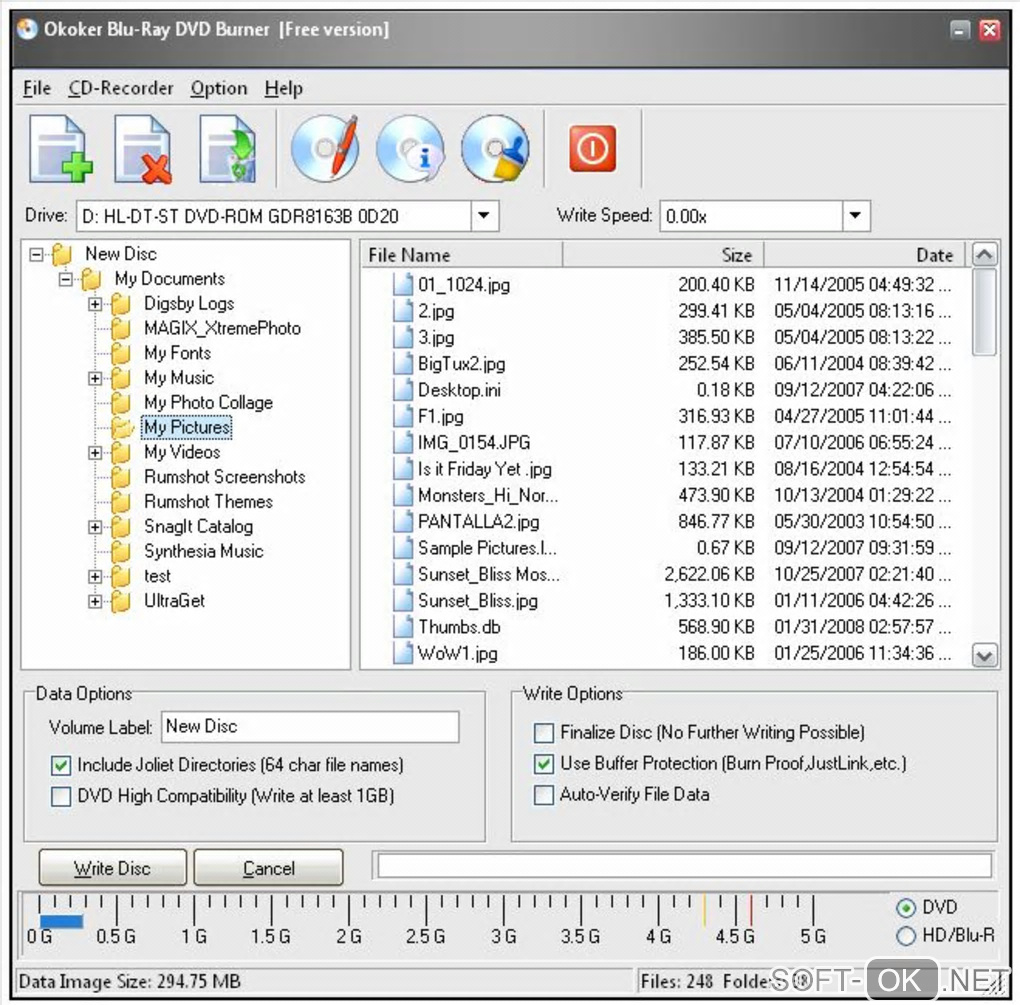The image size is (1020, 1005).
Task: Click the file icon beside PANTALLA2.jpg
Action: pyautogui.click(x=403, y=521)
